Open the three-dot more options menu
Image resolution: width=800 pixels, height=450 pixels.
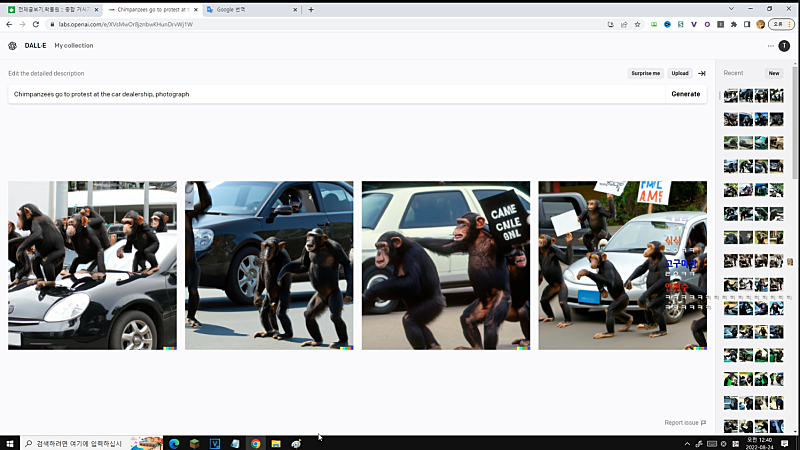[x=770, y=45]
